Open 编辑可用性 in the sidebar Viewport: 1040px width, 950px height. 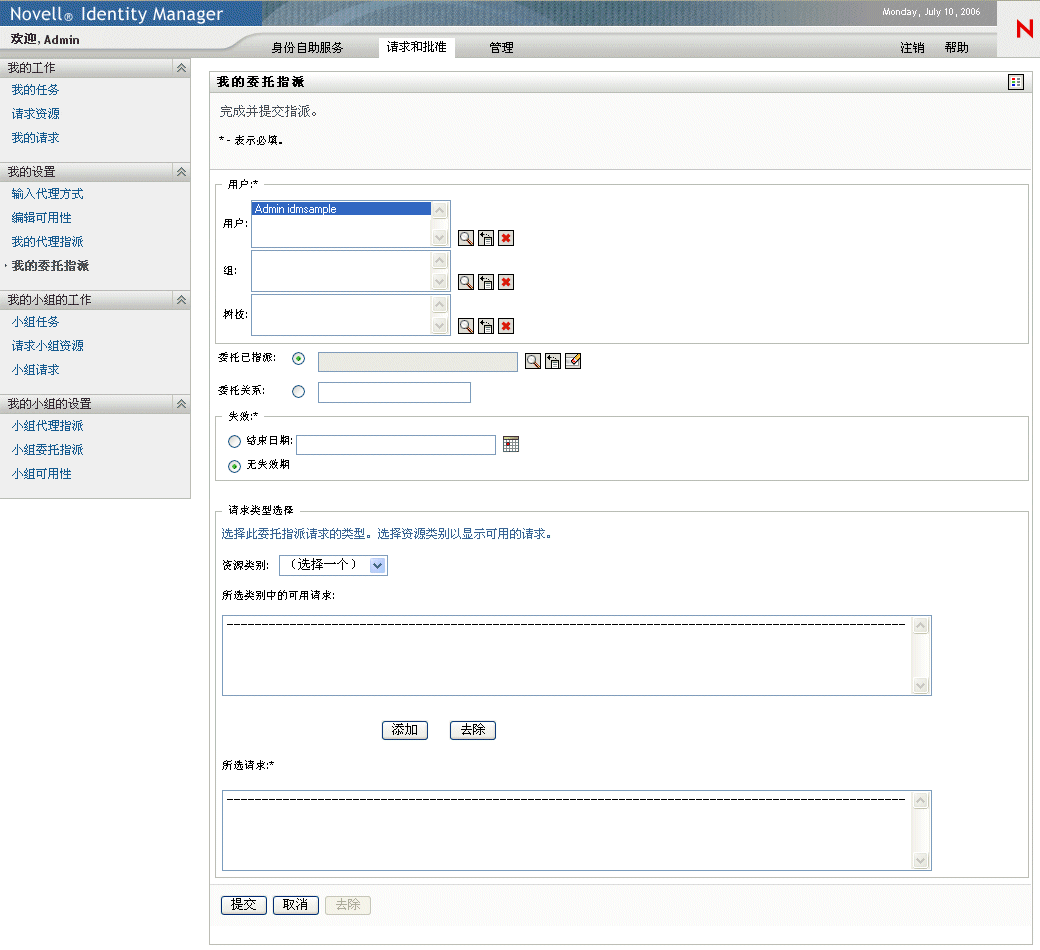coord(41,218)
